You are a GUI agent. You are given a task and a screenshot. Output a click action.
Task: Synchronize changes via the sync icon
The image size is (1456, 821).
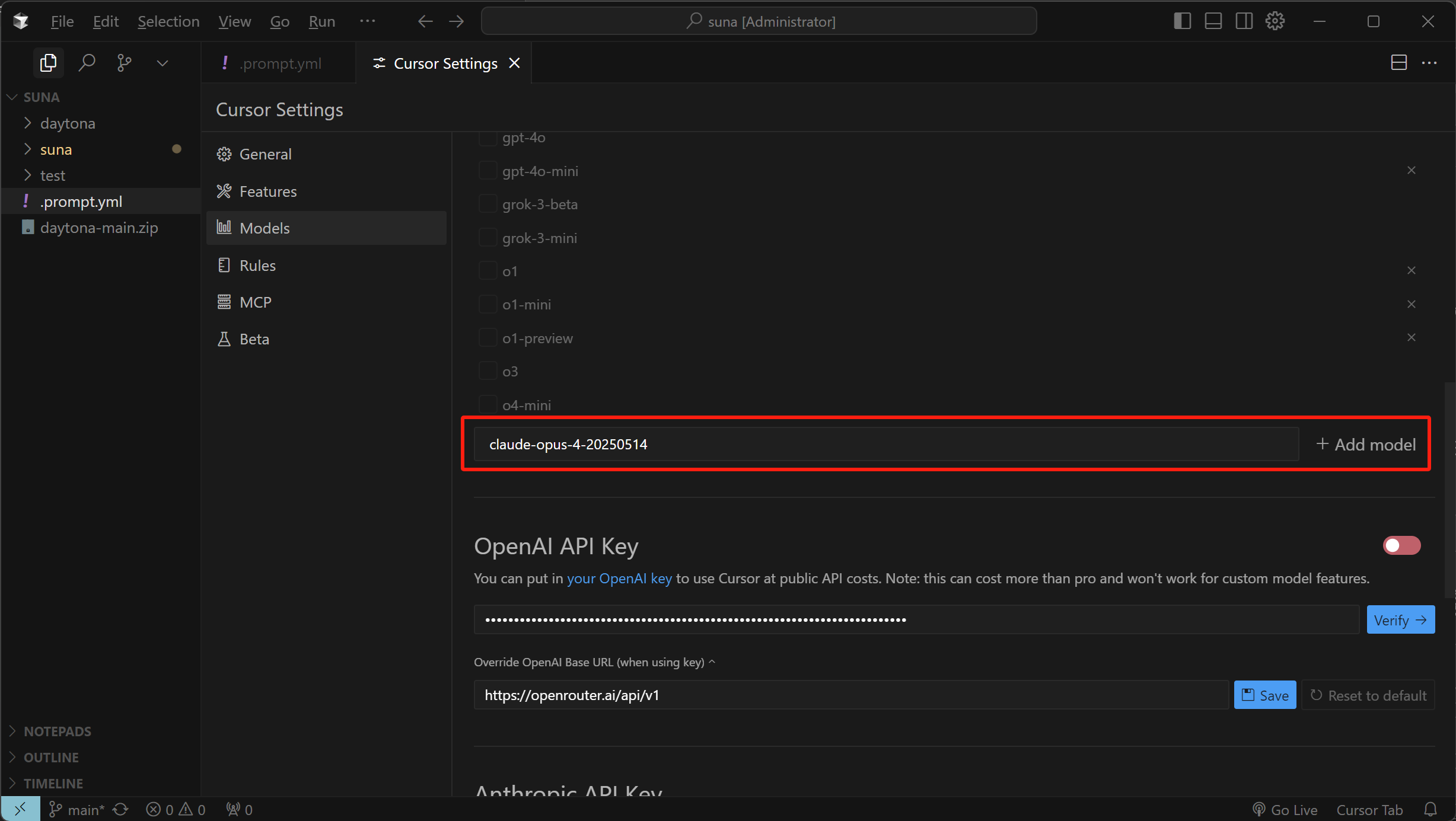[x=120, y=810]
